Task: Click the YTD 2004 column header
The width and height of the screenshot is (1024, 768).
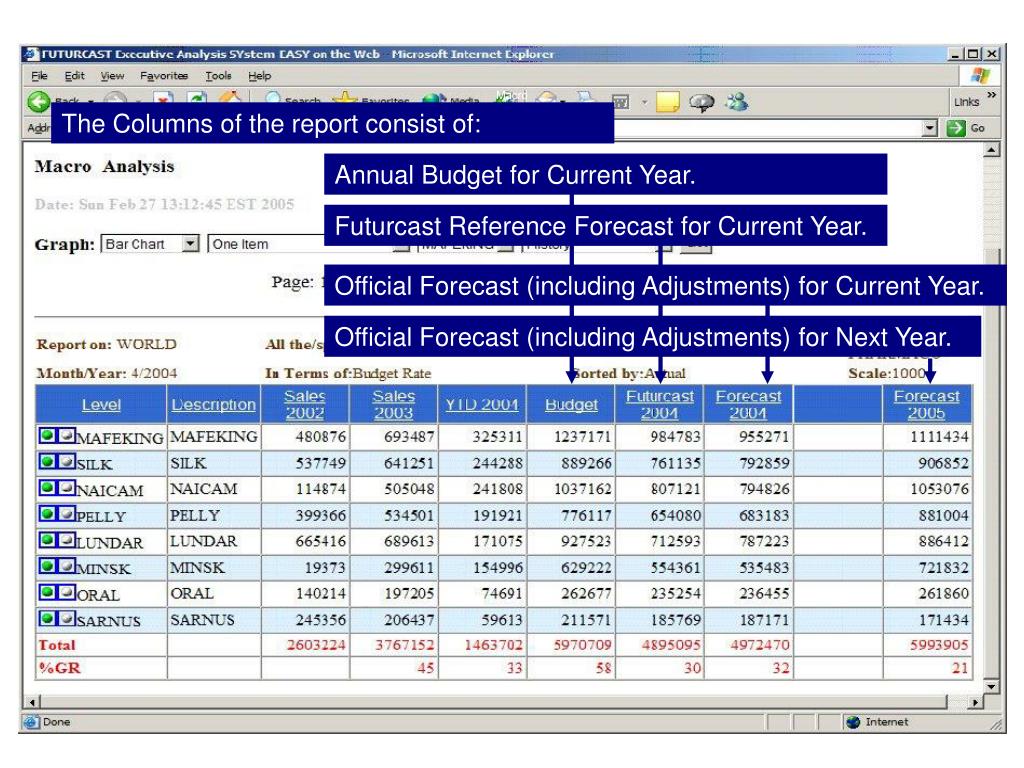Action: (482, 404)
